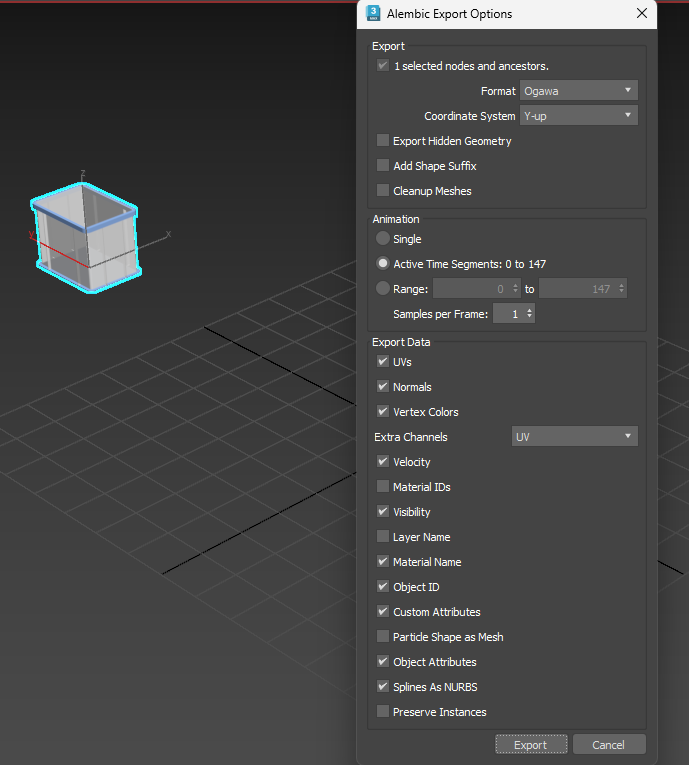This screenshot has width=689, height=765.
Task: Expand the Coordinate System Y-up dropdown
Action: click(578, 116)
